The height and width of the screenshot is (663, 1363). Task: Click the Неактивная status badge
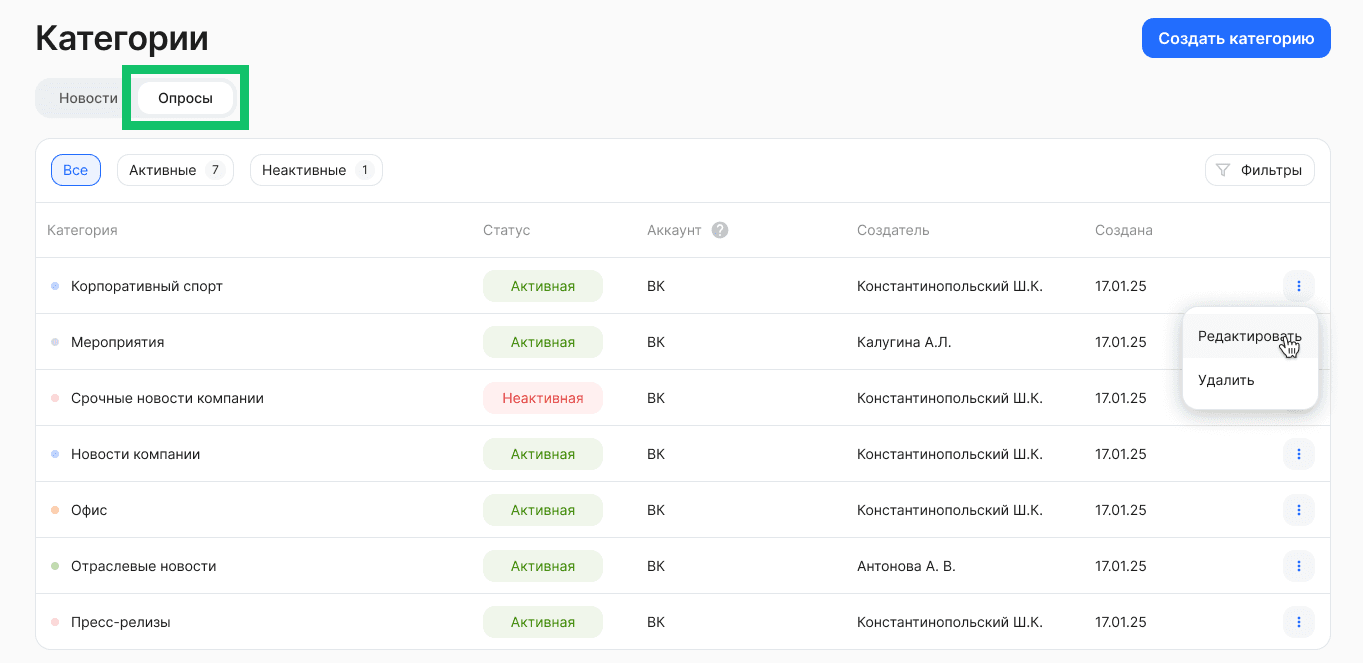(542, 398)
